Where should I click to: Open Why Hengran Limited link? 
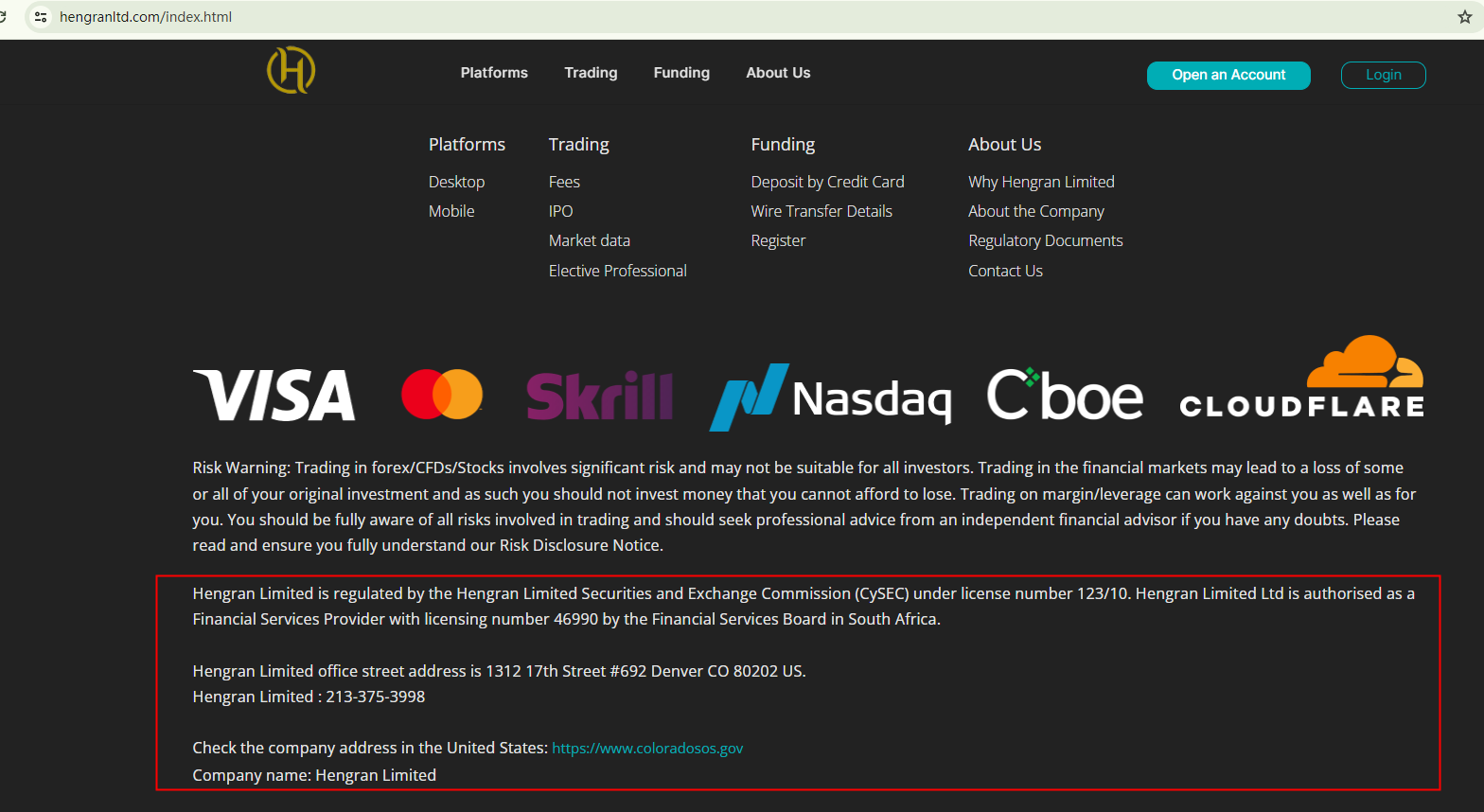(x=1041, y=182)
